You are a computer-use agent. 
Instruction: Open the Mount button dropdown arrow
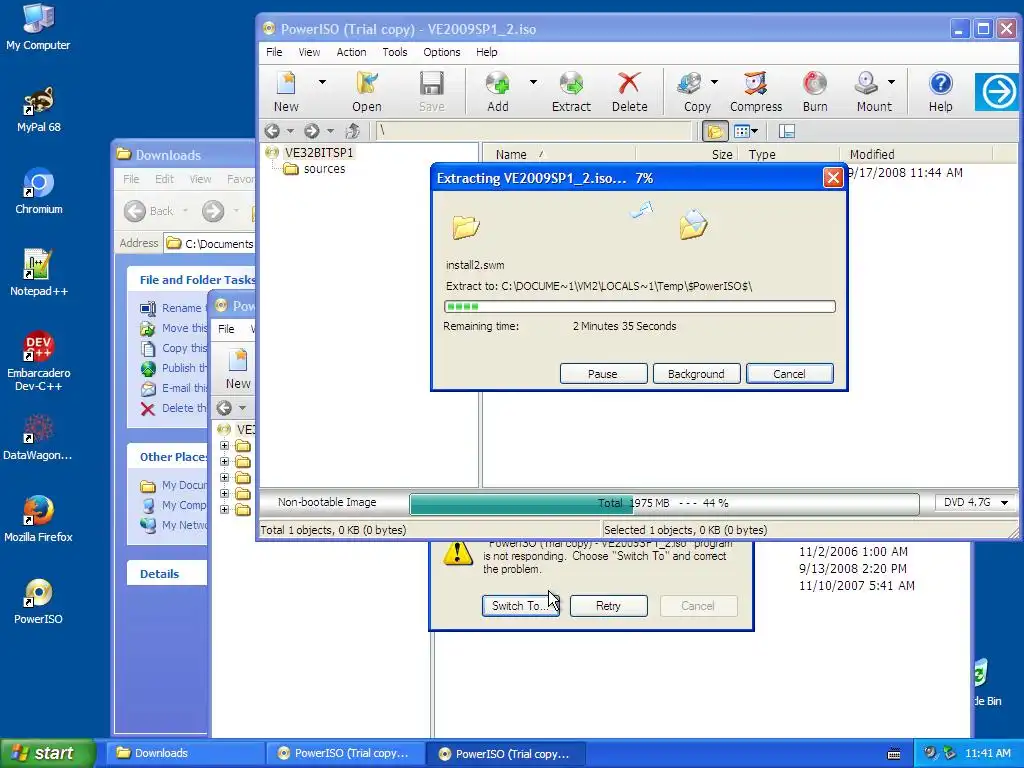coord(891,82)
